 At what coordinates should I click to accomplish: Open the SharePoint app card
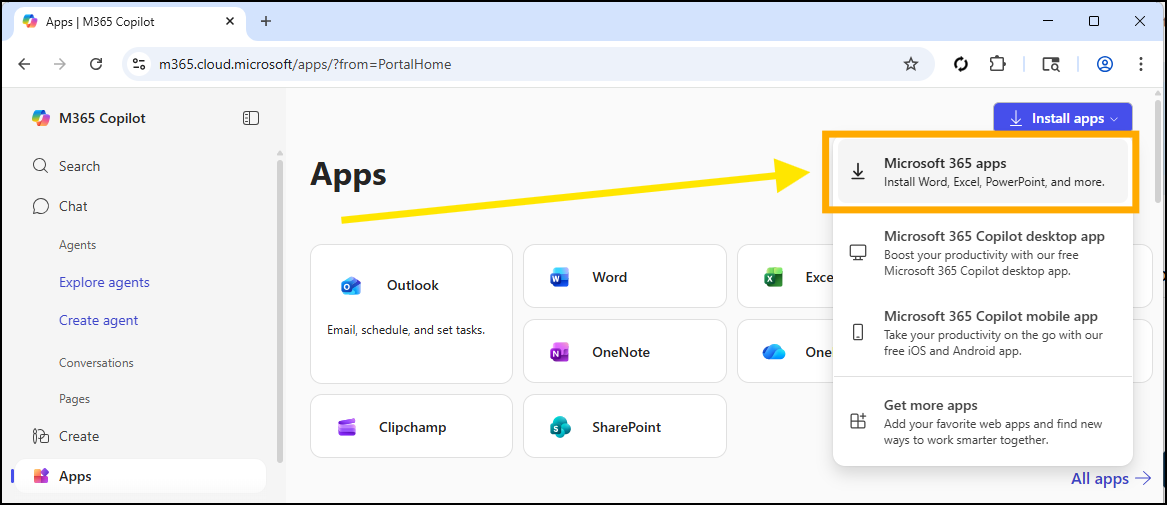(624, 426)
